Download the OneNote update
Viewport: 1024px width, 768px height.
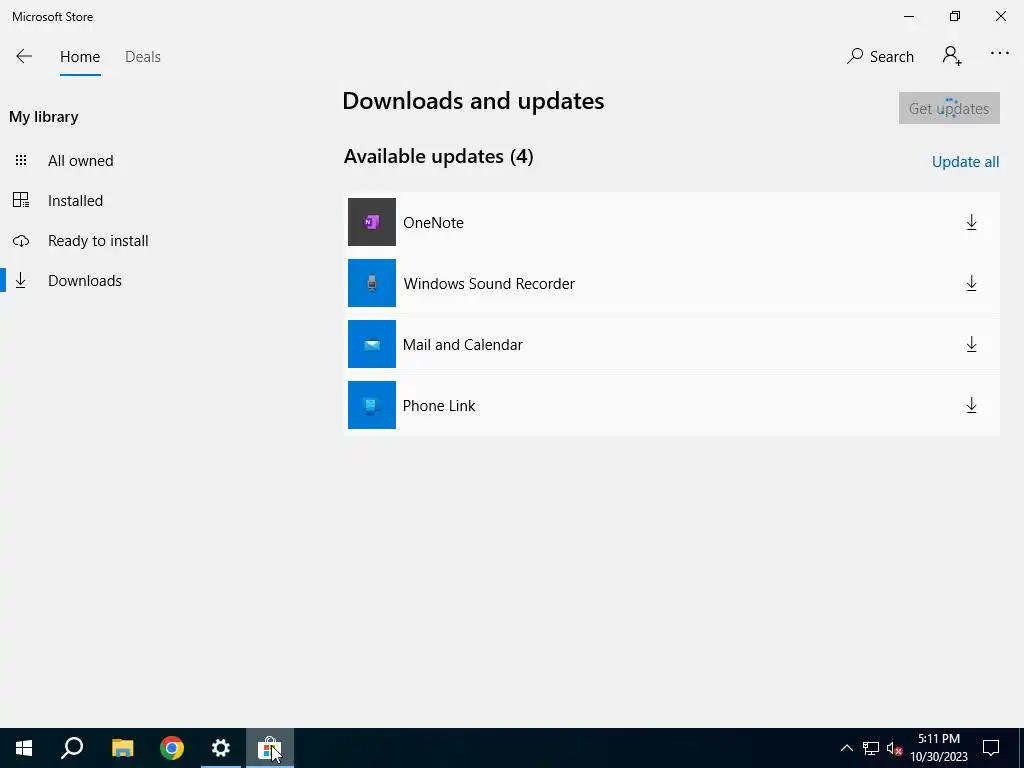pyautogui.click(x=971, y=223)
